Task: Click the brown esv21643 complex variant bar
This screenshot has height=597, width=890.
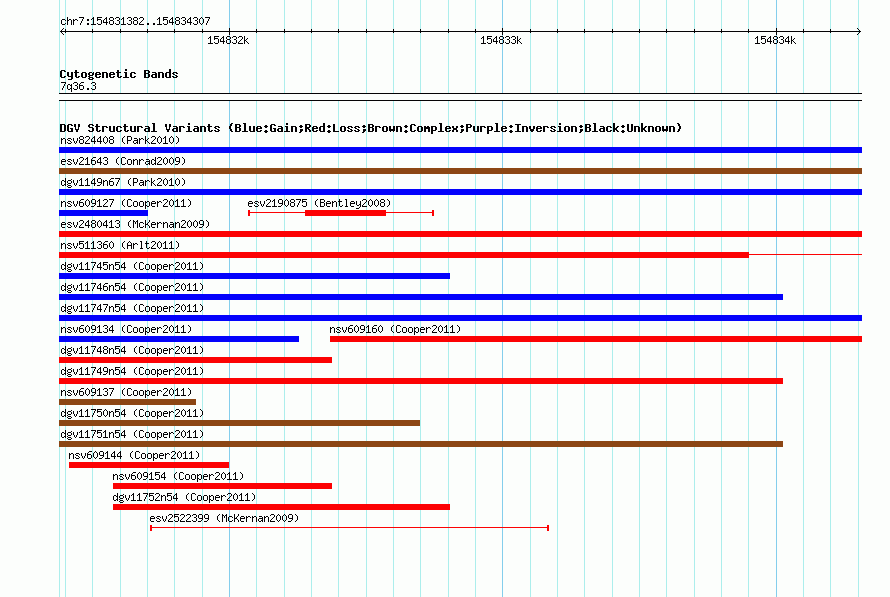Action: 460,171
